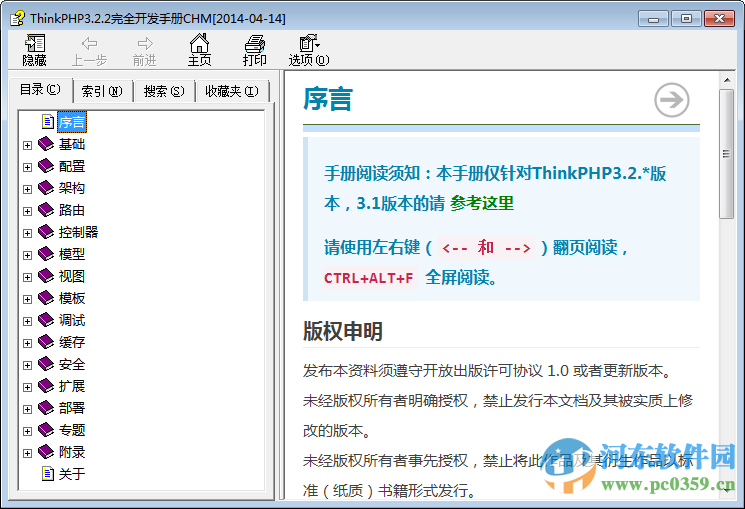Click the purple book icon beside 扩展
Viewport: 745px width, 509px height.
(46, 385)
